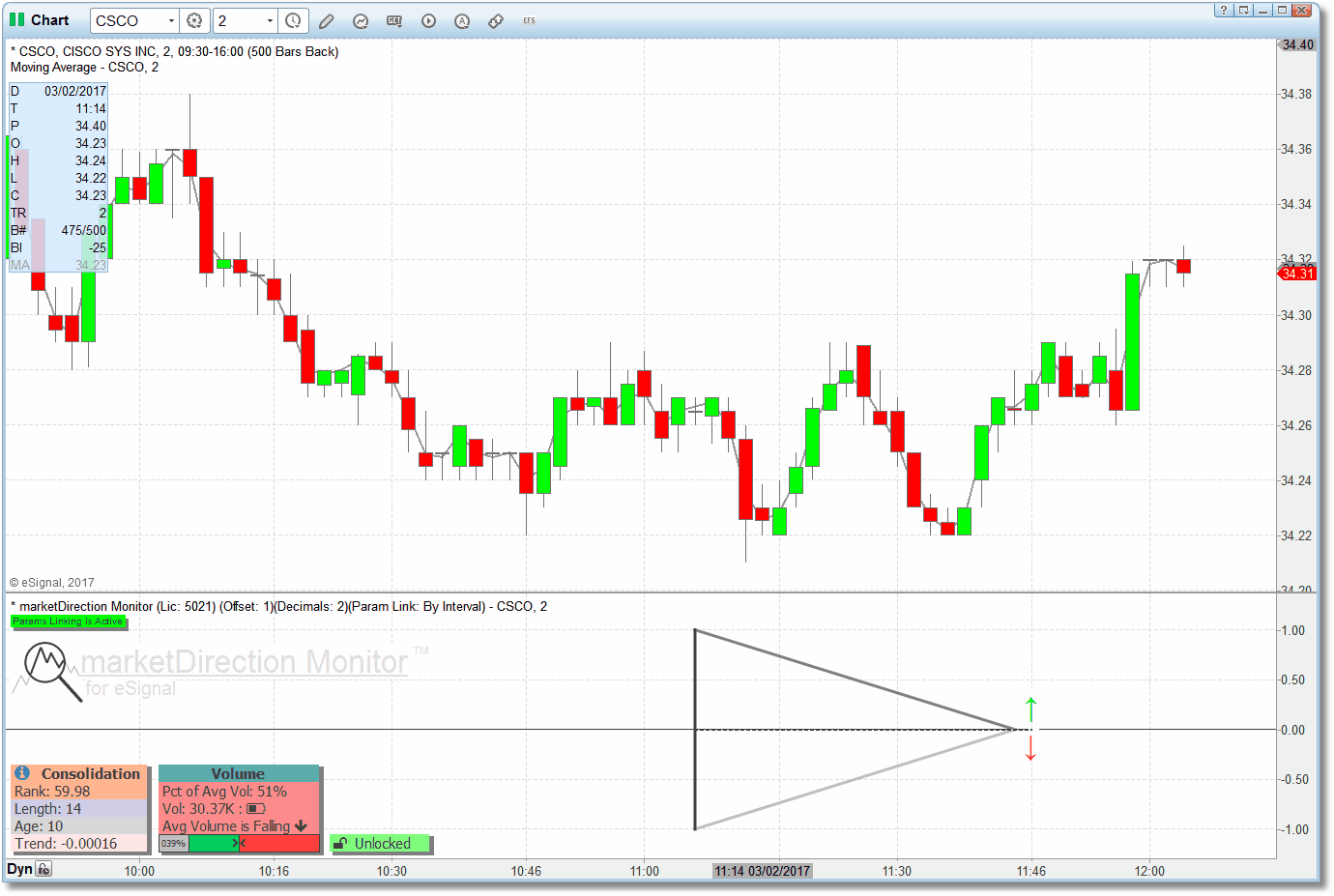Click the green up arrow signal
This screenshot has width=1334, height=896.
[1031, 709]
